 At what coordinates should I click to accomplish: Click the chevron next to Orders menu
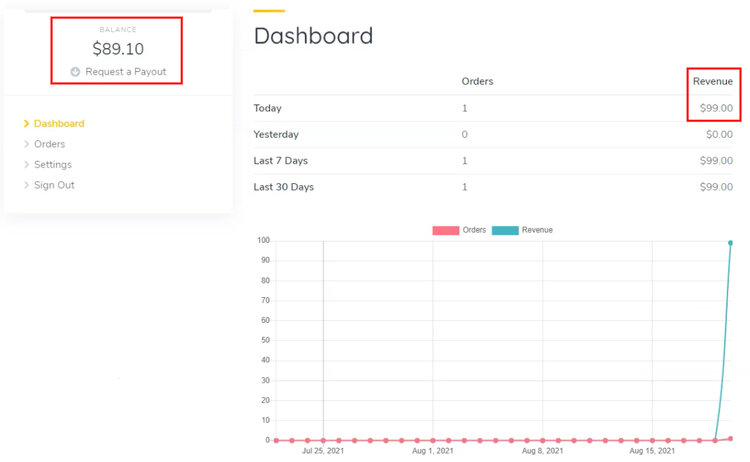(x=26, y=144)
